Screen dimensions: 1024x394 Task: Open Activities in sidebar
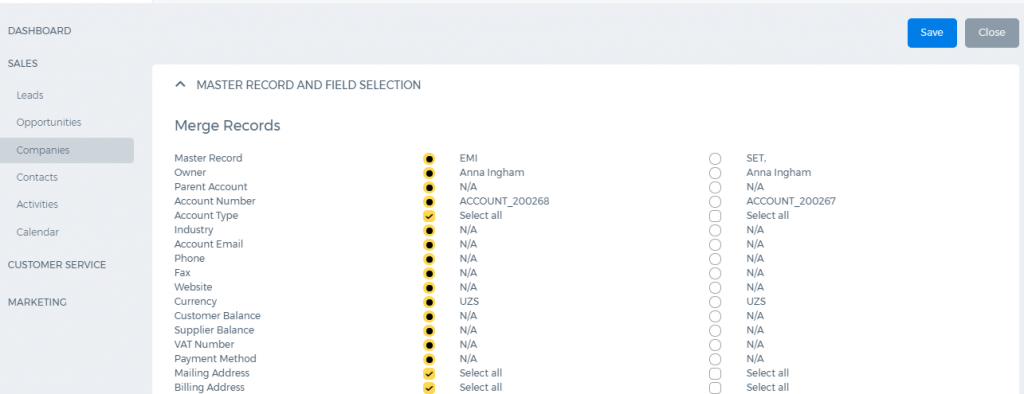pyautogui.click(x=37, y=205)
